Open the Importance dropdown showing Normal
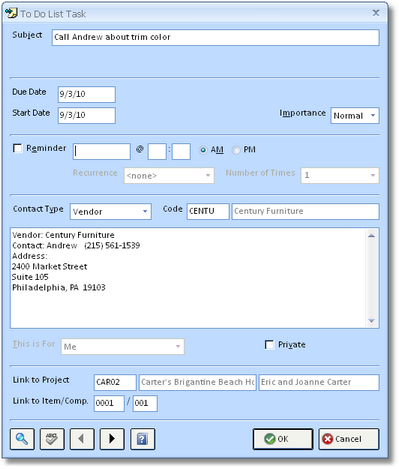Image resolution: width=399 pixels, height=469 pixels. click(355, 115)
